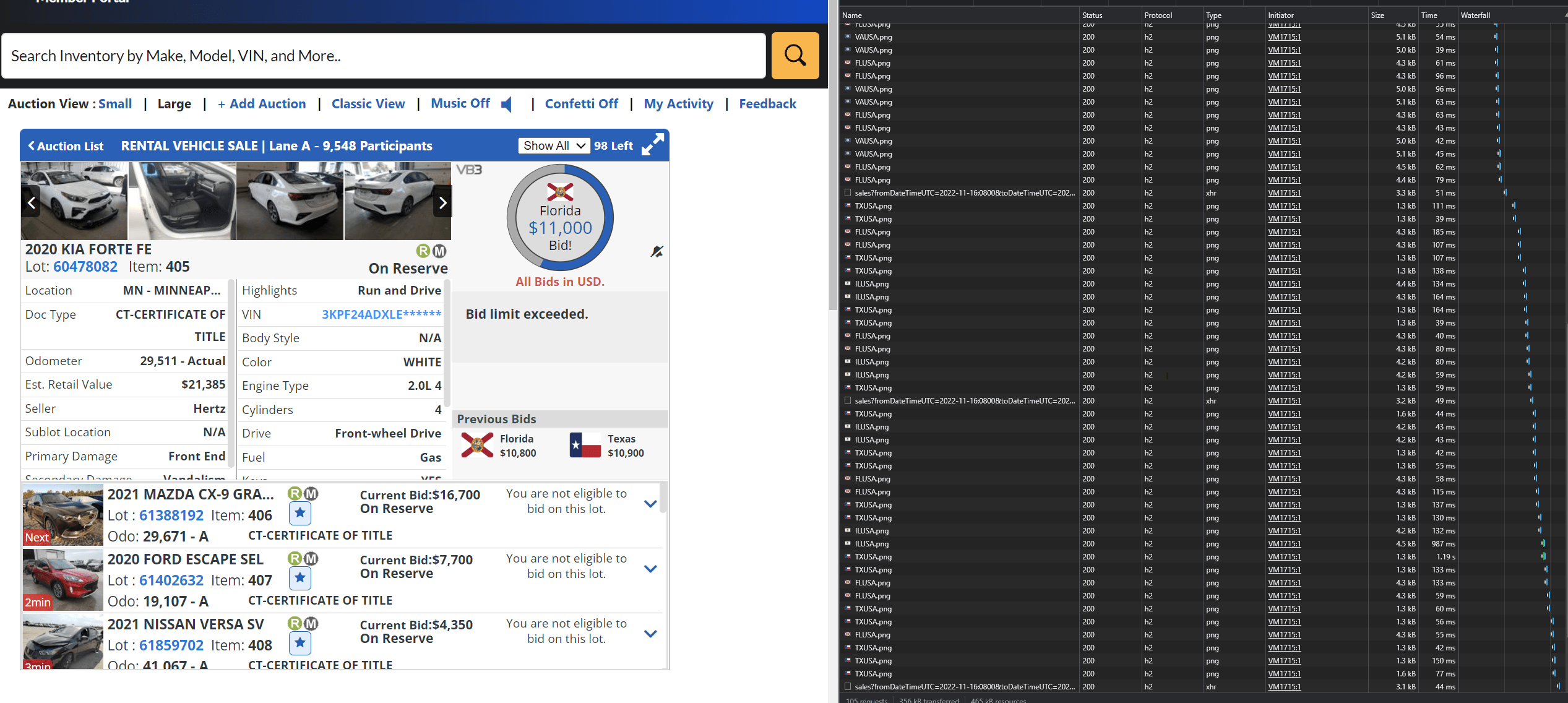Screen dimensions: 1568x703
Task: Click the orange search magnifier icon
Action: 795,56
